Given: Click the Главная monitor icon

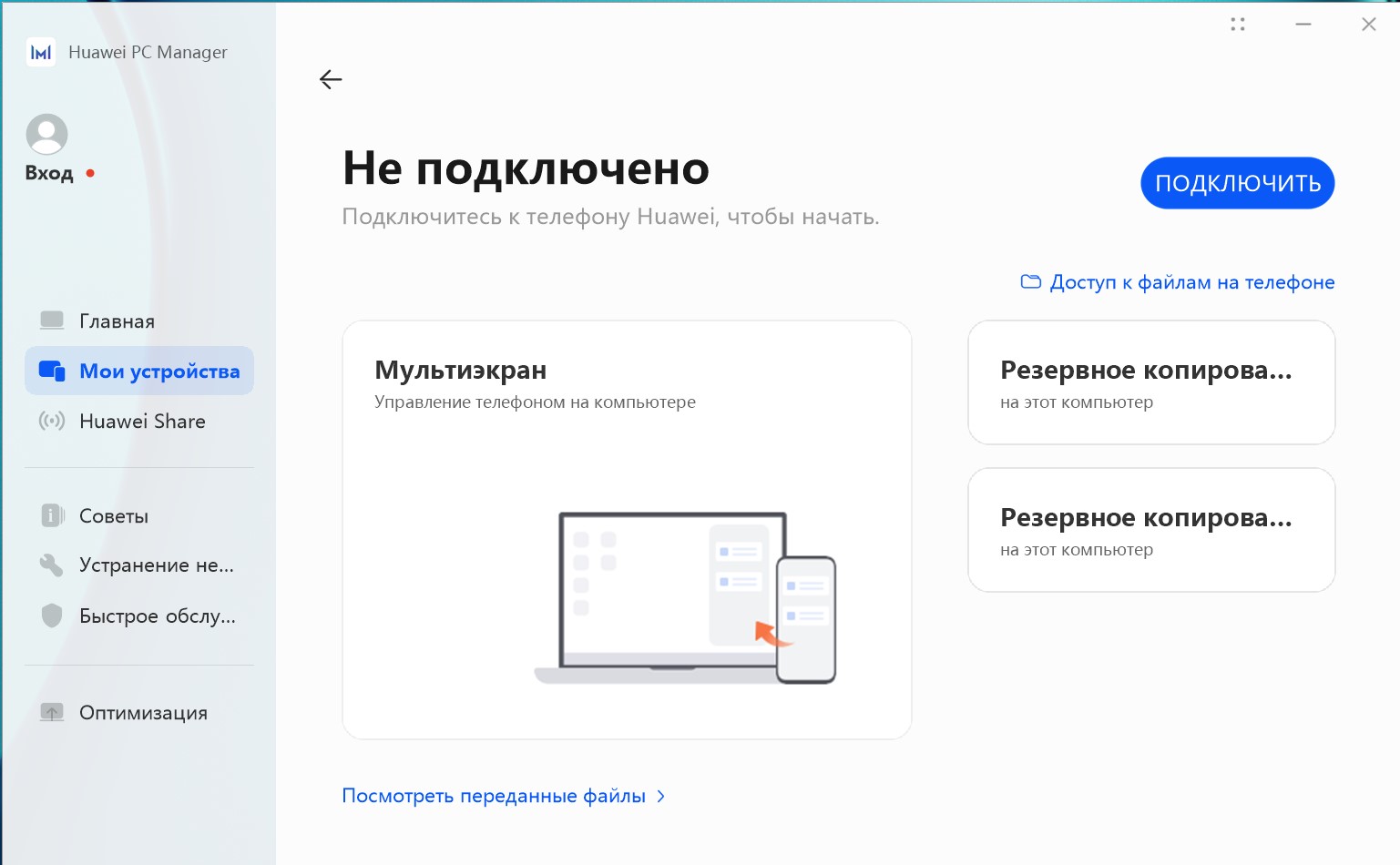Looking at the screenshot, I should [52, 321].
